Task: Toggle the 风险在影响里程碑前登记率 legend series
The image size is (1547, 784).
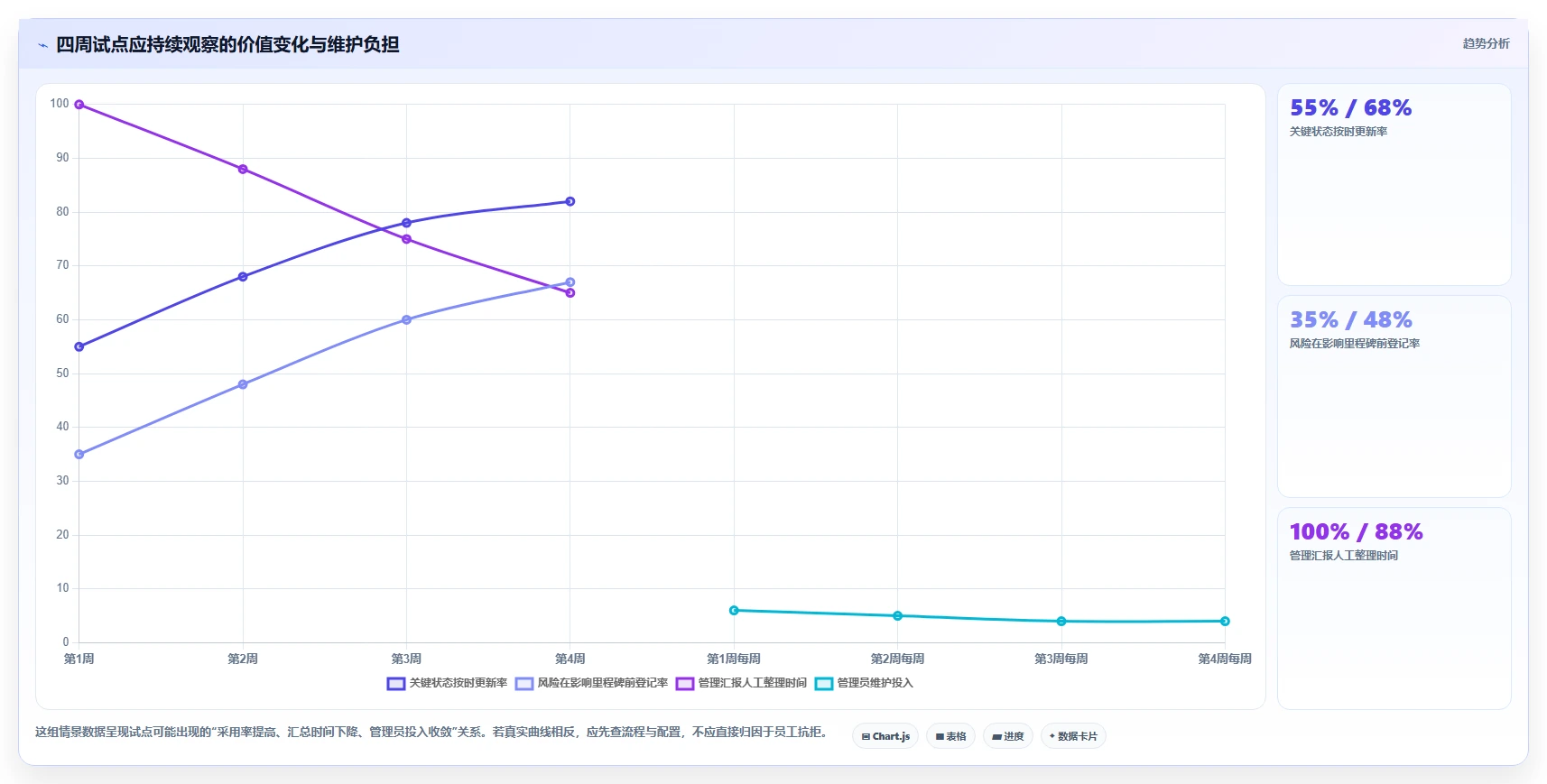Action: coord(592,683)
